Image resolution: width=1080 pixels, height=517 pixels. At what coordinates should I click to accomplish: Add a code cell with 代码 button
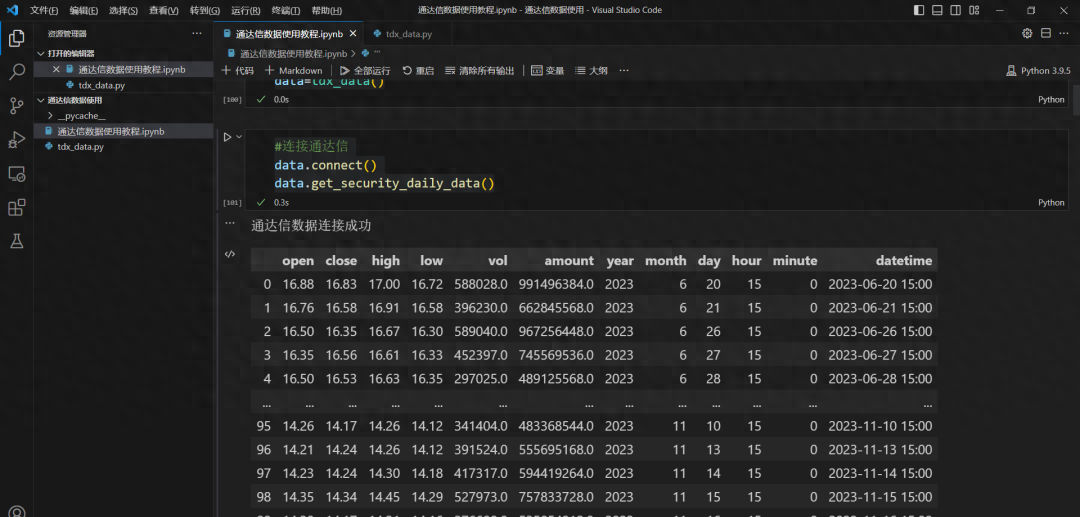point(238,70)
